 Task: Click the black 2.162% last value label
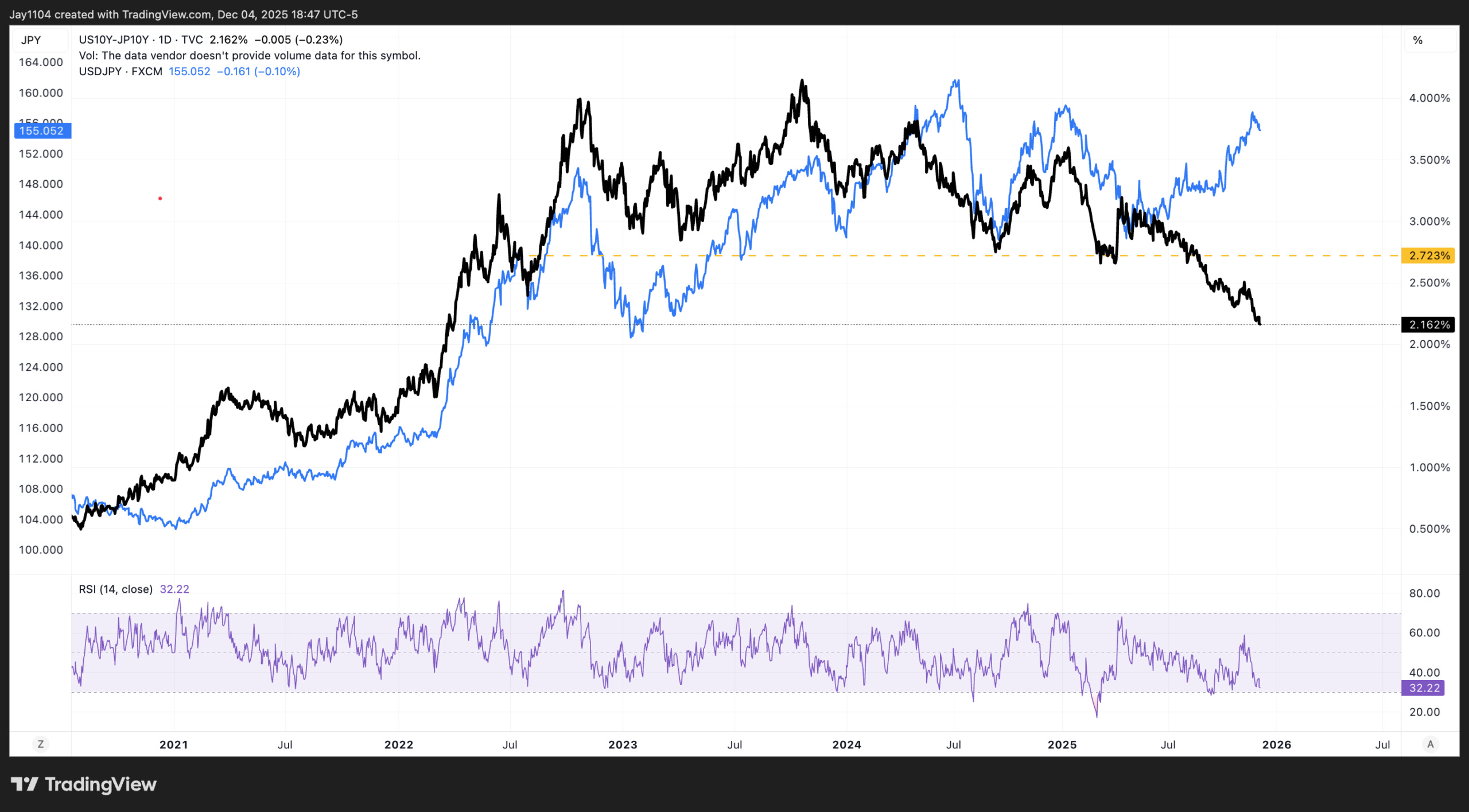(x=1429, y=325)
